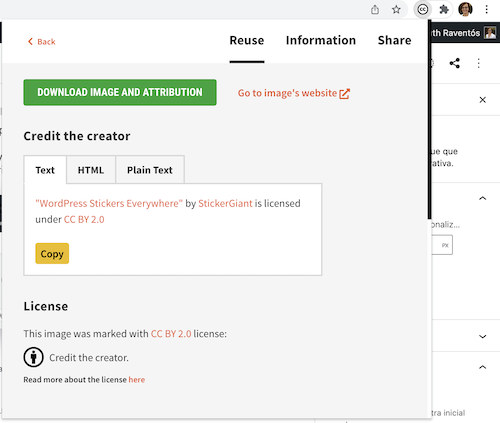Select the HTML attribution tab
Screen dimensions: 500x423
tap(91, 170)
